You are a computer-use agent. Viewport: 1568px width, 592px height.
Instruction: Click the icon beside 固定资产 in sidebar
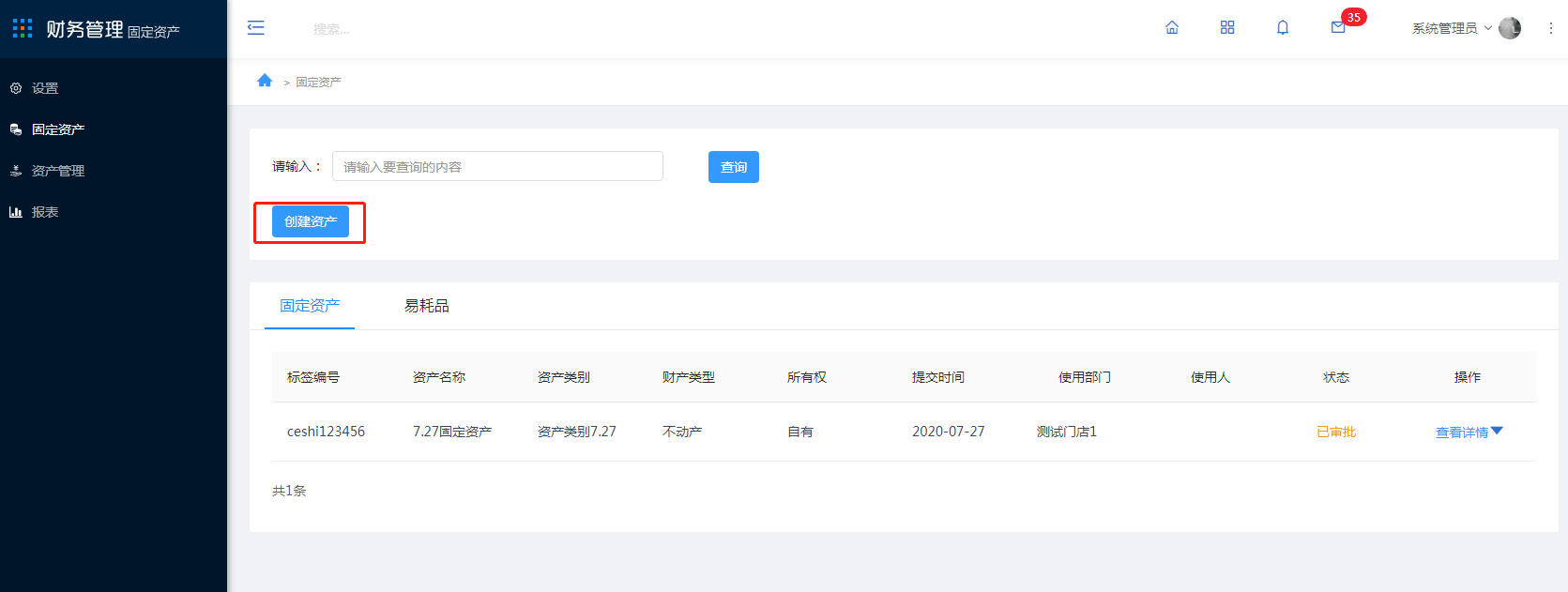(x=16, y=129)
